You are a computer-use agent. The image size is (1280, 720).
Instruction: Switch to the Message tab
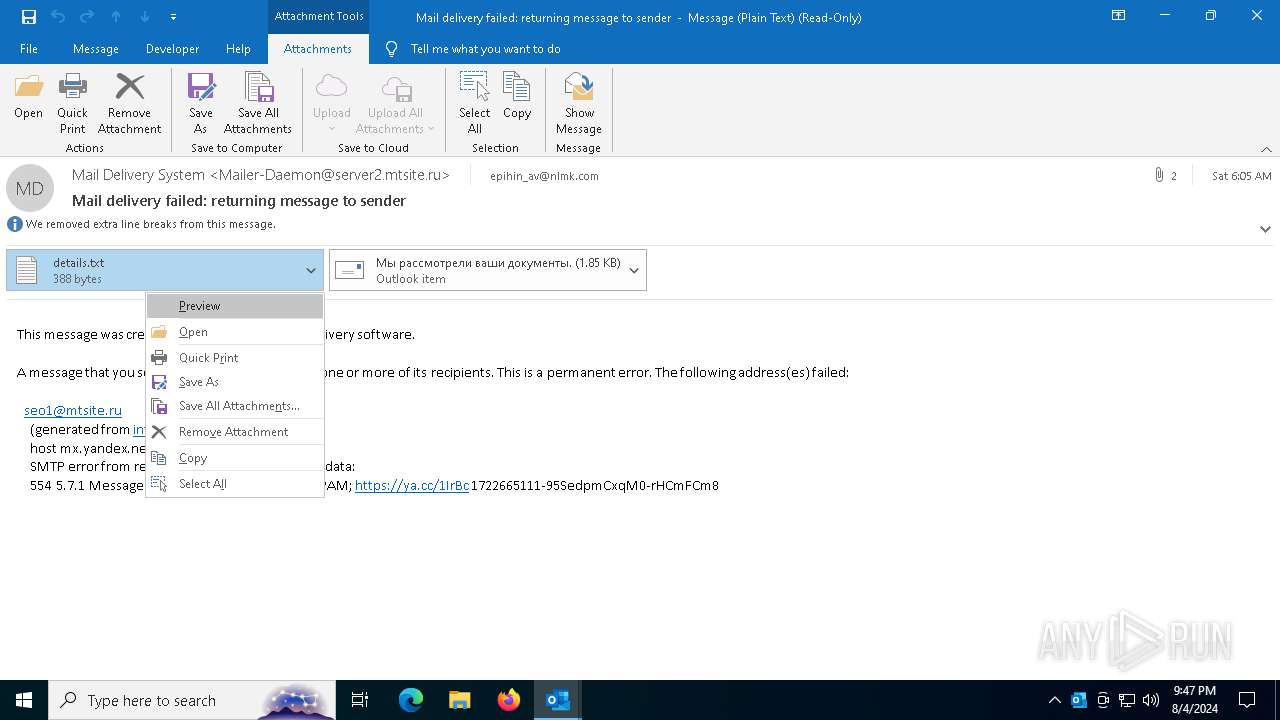96,49
